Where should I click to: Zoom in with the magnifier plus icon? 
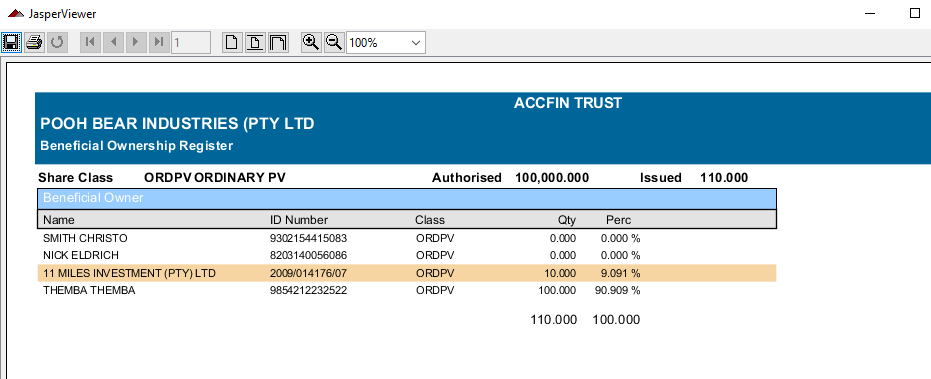pyautogui.click(x=311, y=42)
